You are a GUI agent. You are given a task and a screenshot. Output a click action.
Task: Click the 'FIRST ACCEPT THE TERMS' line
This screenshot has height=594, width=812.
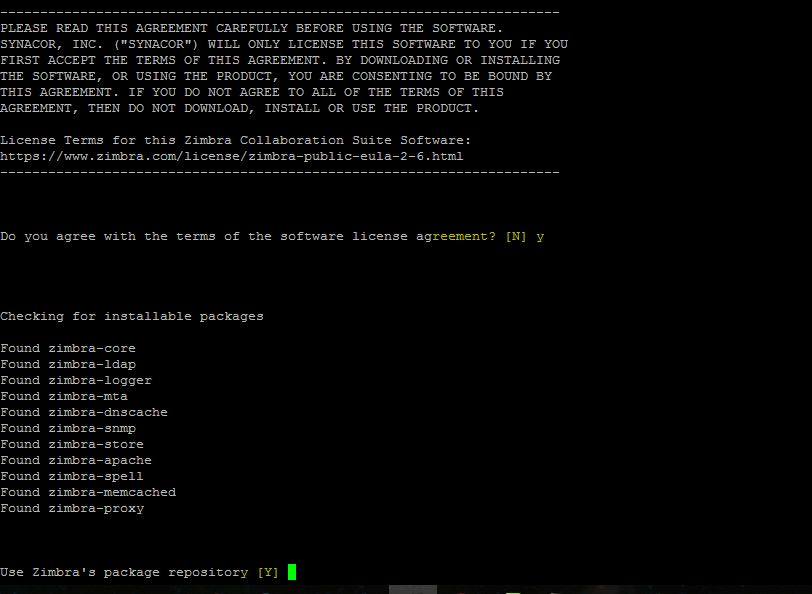point(280,60)
